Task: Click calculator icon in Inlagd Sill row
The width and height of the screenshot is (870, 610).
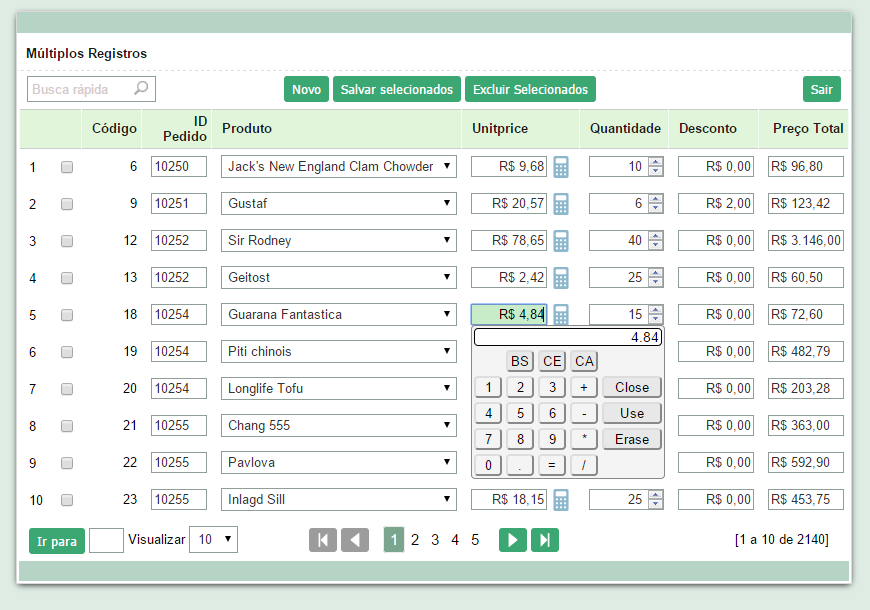Action: [561, 500]
